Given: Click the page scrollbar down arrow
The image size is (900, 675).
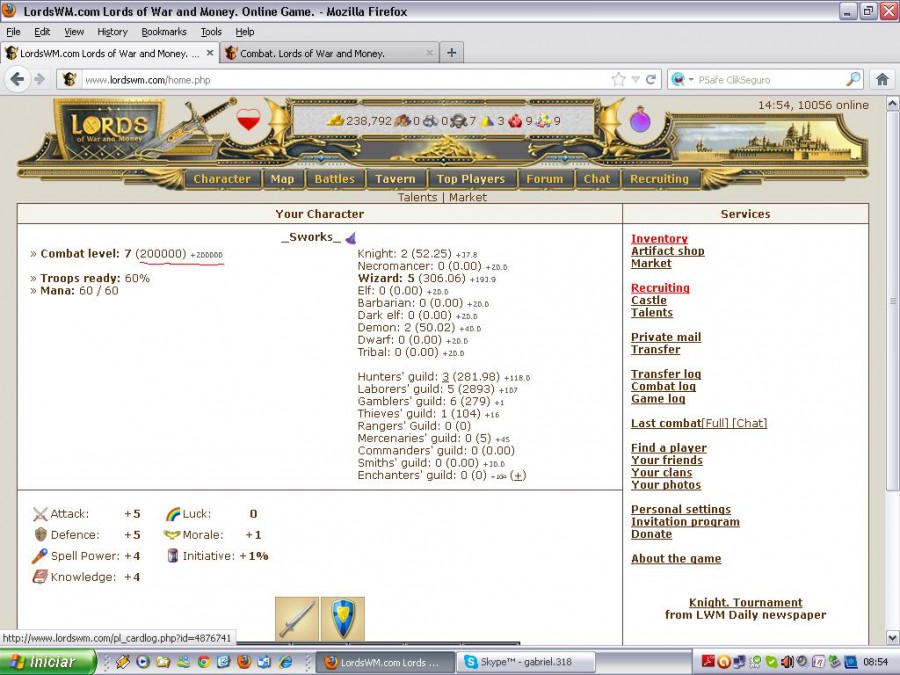Looking at the screenshot, I should point(893,637).
